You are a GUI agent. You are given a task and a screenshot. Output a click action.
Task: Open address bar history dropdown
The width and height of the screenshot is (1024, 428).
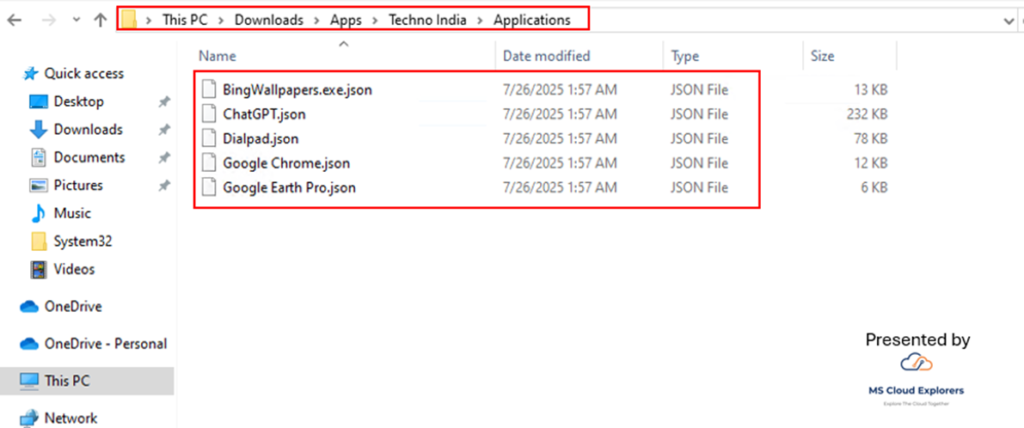coord(1008,20)
